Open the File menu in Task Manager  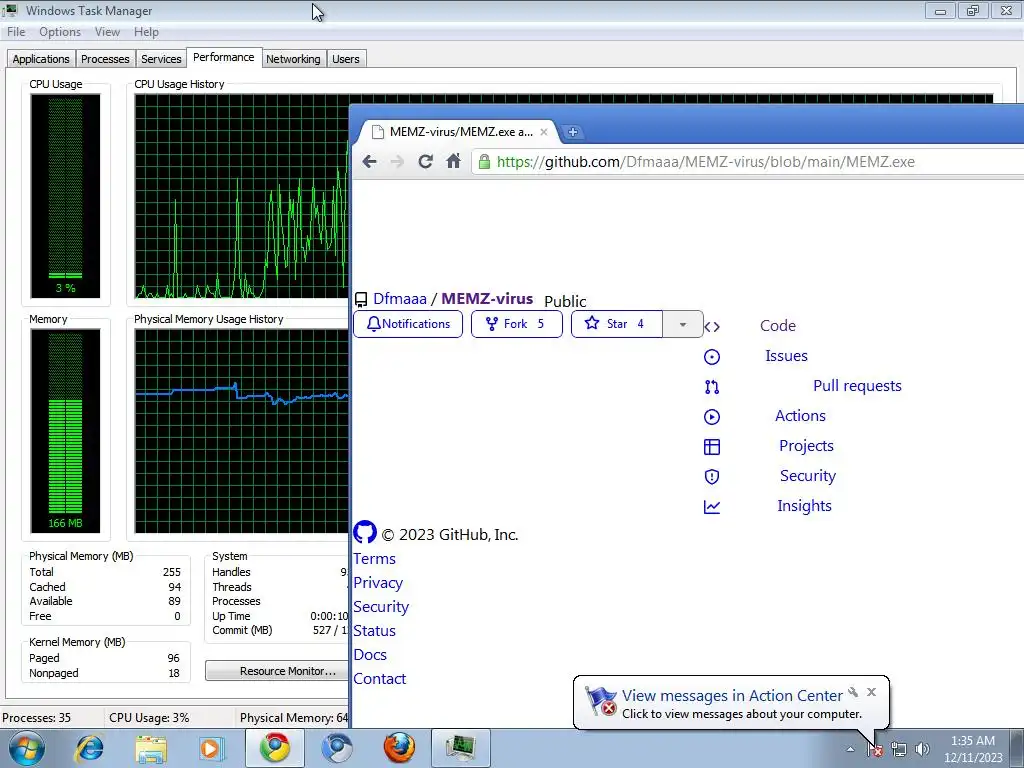[x=16, y=32]
